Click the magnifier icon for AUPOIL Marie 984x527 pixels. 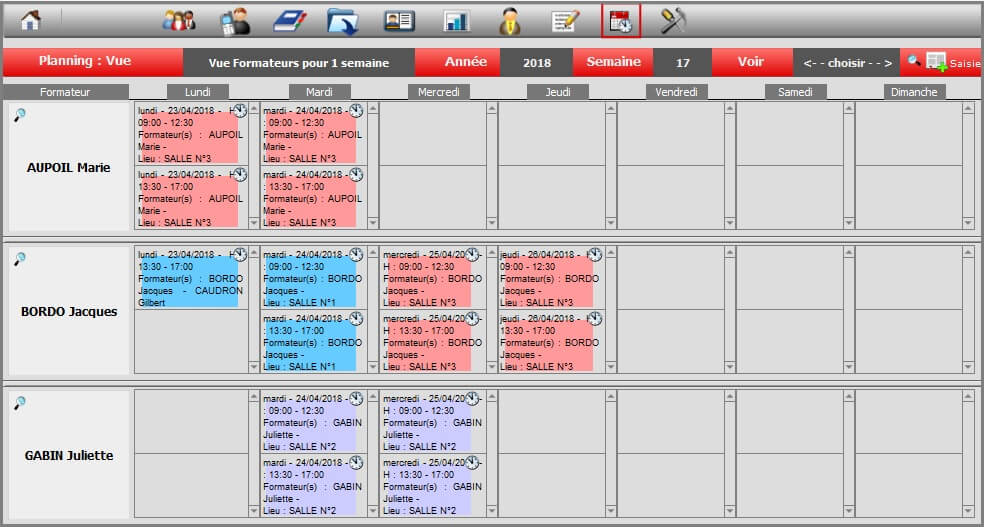coord(20,115)
